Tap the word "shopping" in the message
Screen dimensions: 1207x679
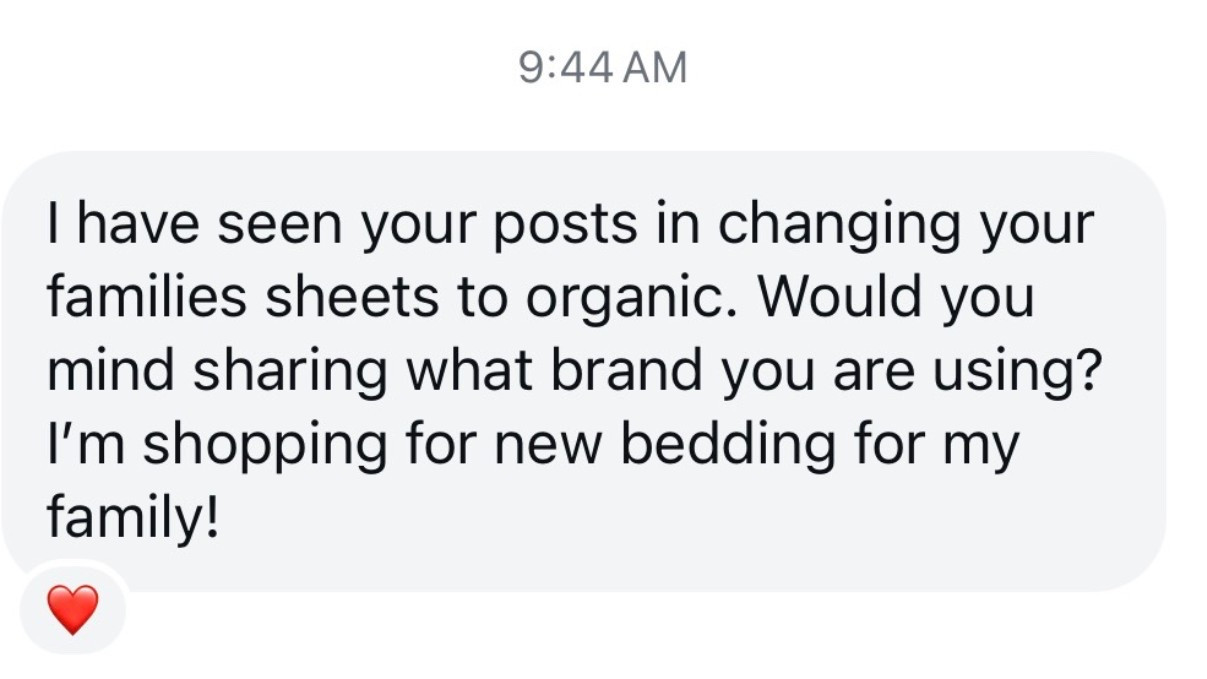point(263,447)
